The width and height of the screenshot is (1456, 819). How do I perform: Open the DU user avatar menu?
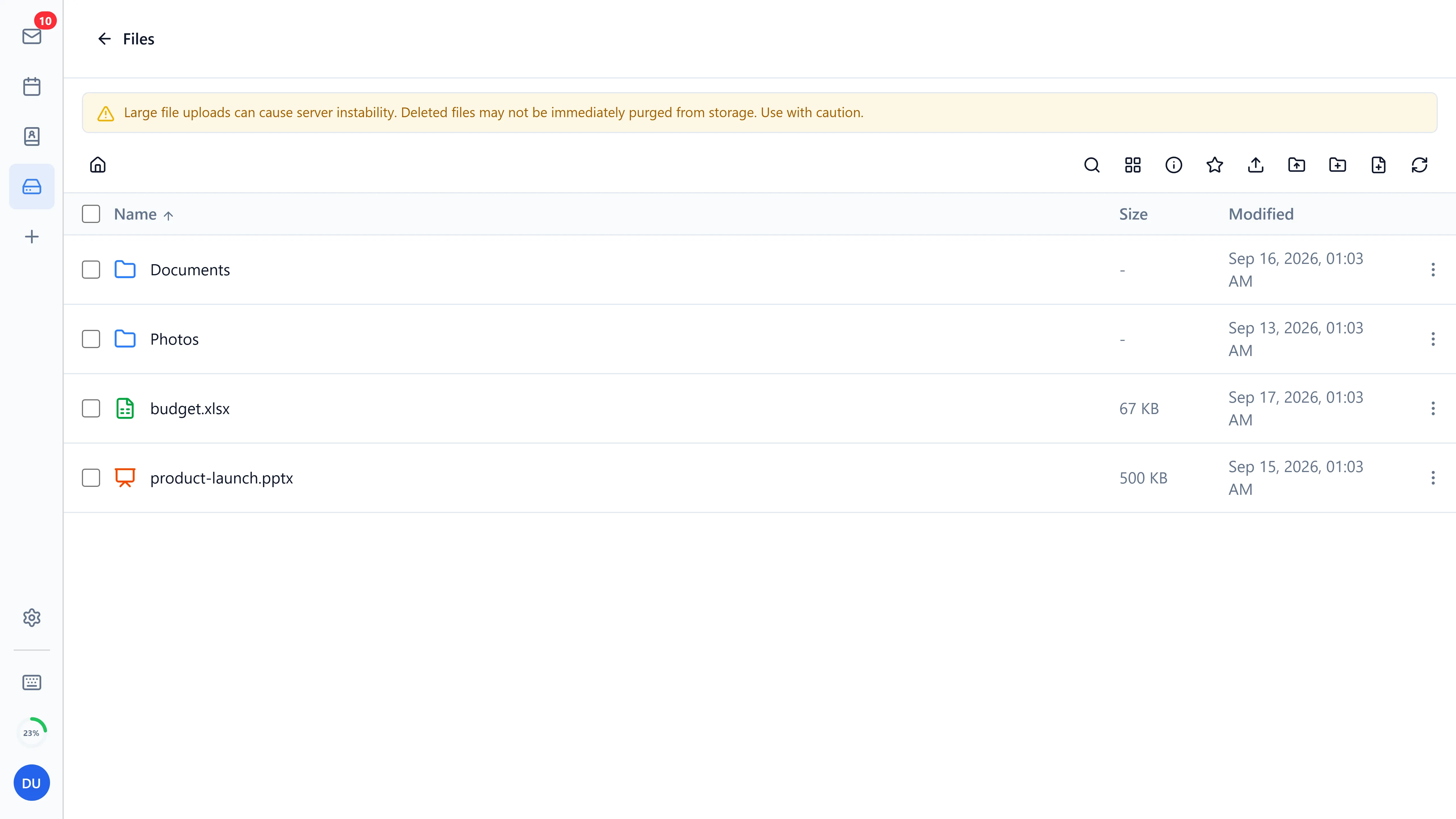[32, 783]
